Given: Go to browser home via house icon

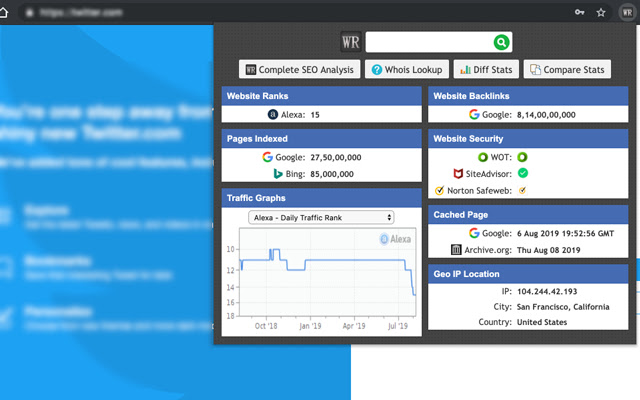Looking at the screenshot, I should pyautogui.click(x=3, y=13).
